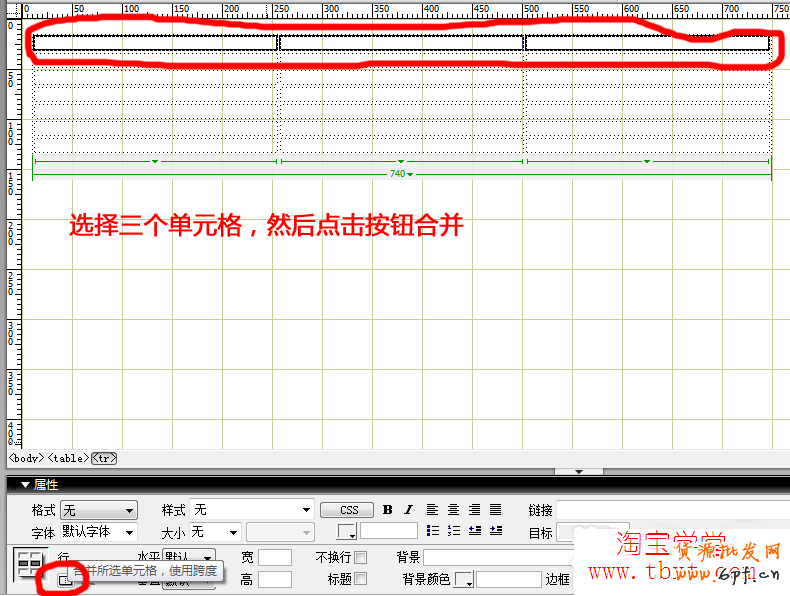Select the <table> tag in tag selector
This screenshot has height=596, width=790.
pos(69,458)
